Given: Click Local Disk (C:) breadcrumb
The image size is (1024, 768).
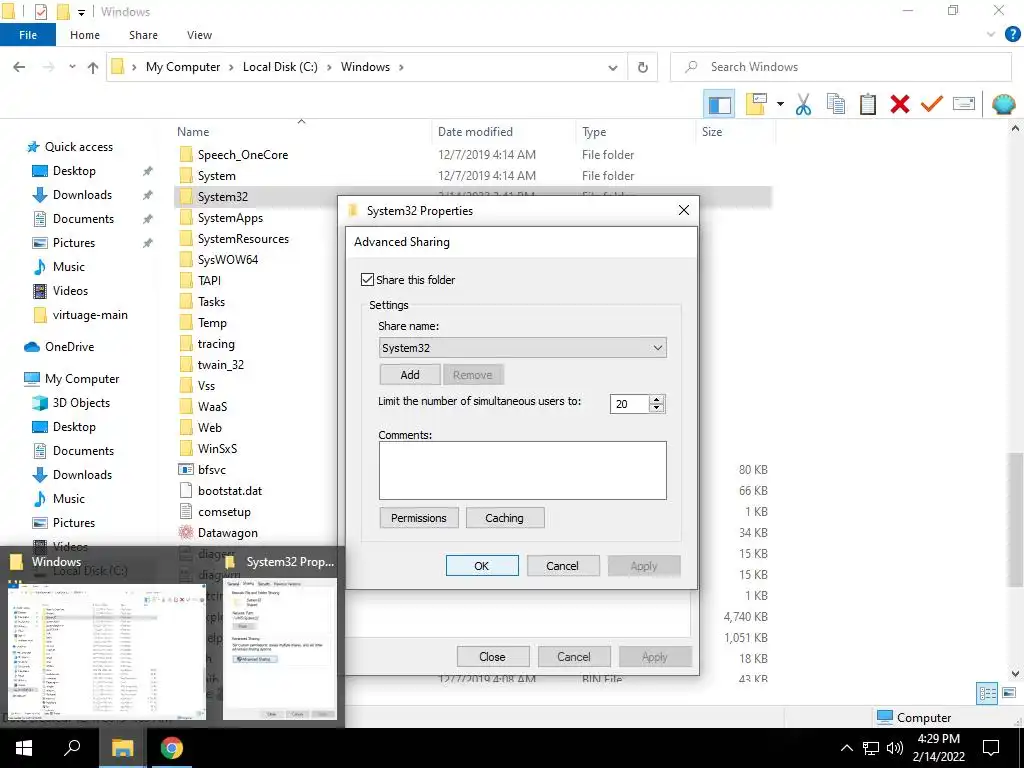Looking at the screenshot, I should (x=280, y=67).
